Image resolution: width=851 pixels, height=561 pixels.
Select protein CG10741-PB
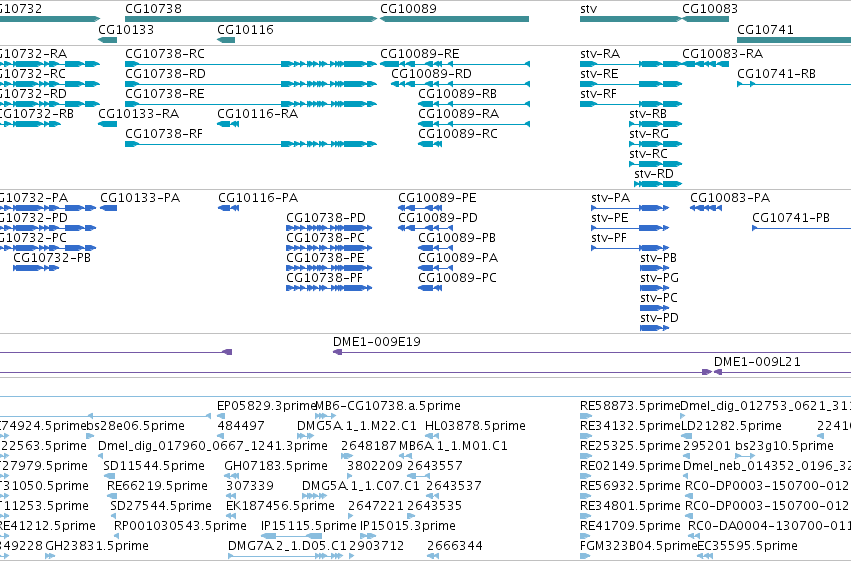[801, 228]
